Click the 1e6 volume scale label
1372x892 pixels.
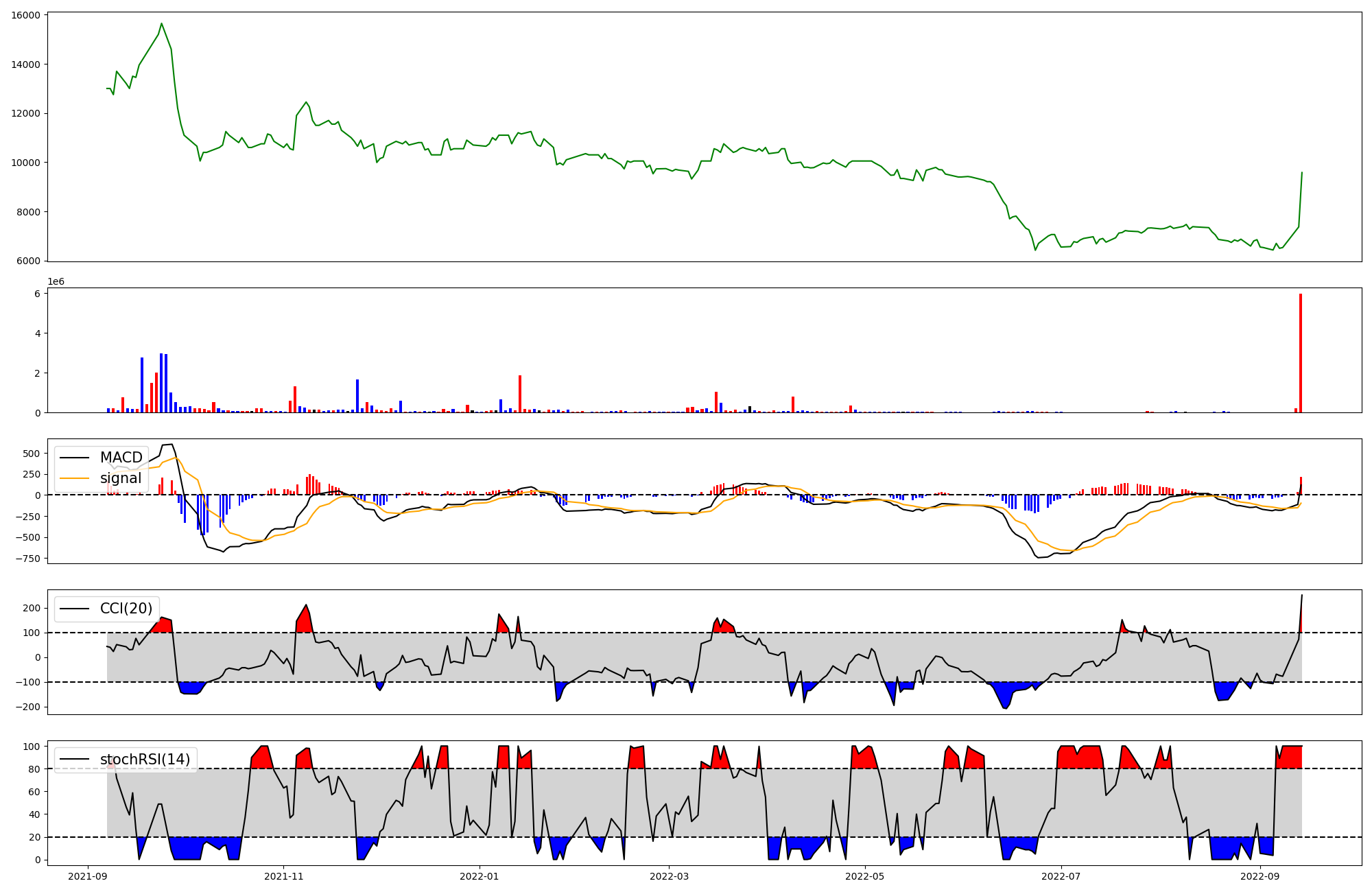pyautogui.click(x=56, y=282)
